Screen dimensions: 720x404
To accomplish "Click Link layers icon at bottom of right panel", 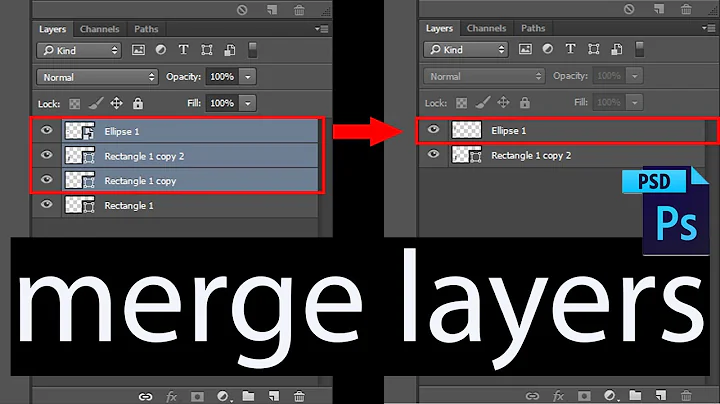I will [533, 395].
